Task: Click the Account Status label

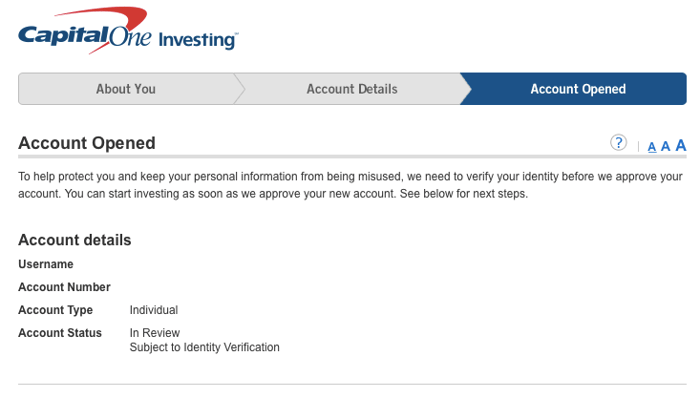Action: [60, 333]
